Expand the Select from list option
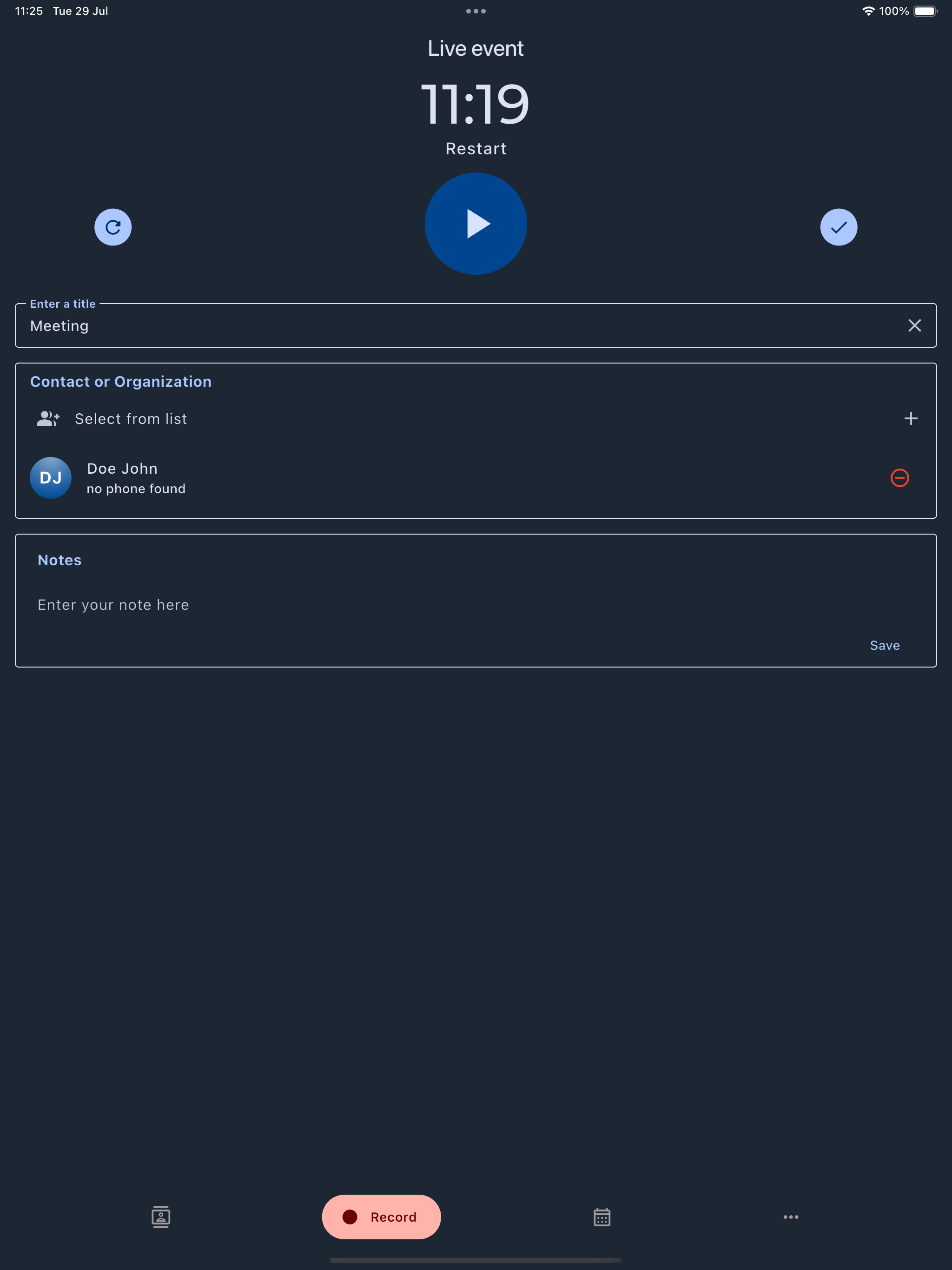This screenshot has height=1270, width=952. 131,418
